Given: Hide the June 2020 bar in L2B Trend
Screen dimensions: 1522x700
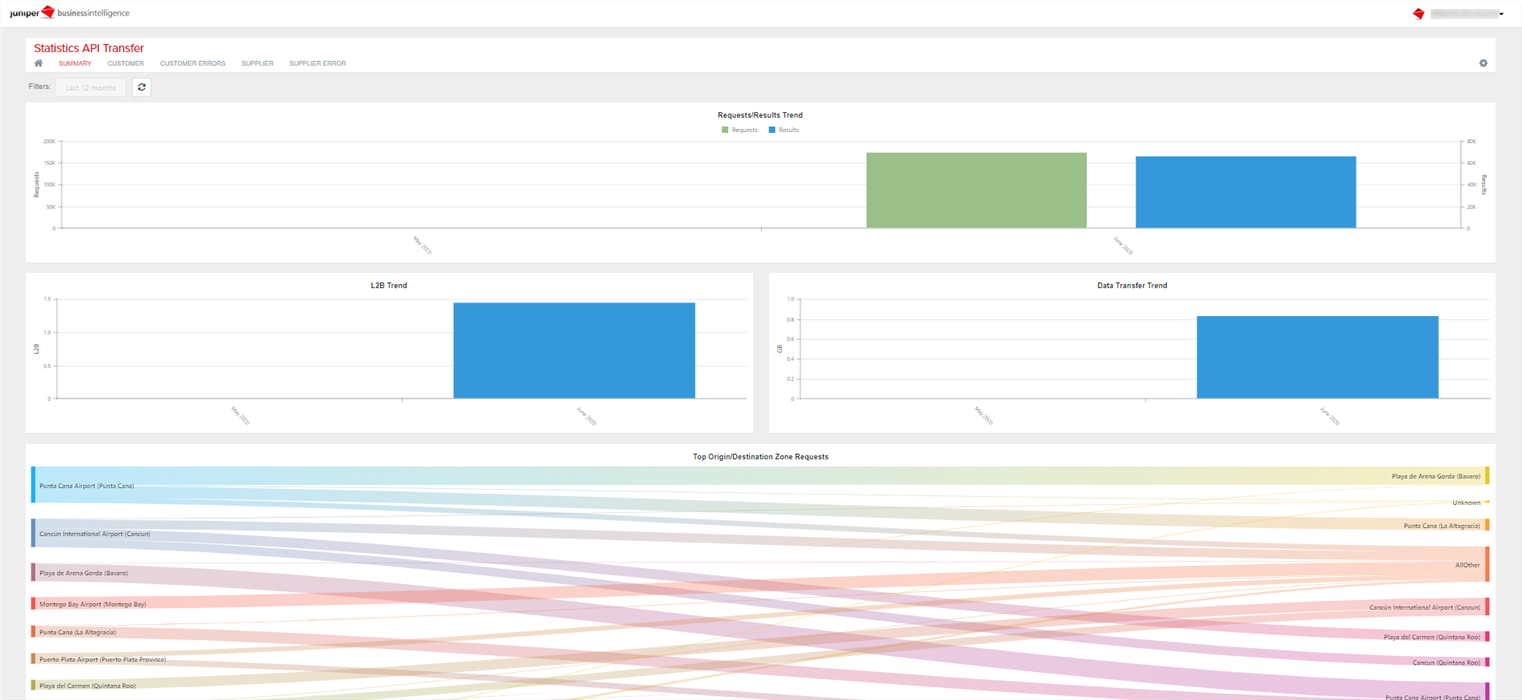Looking at the screenshot, I should pyautogui.click(x=574, y=350).
